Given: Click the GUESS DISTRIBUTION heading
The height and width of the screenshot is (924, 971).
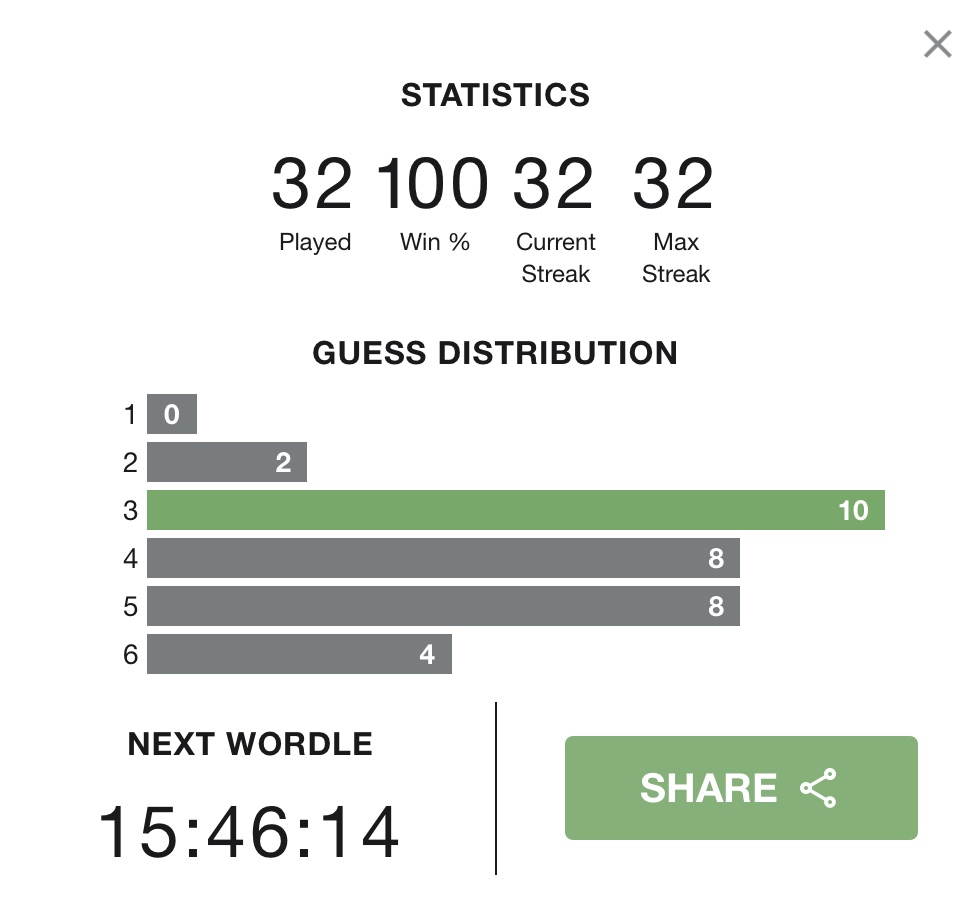Looking at the screenshot, I should pyautogui.click(x=495, y=353).
